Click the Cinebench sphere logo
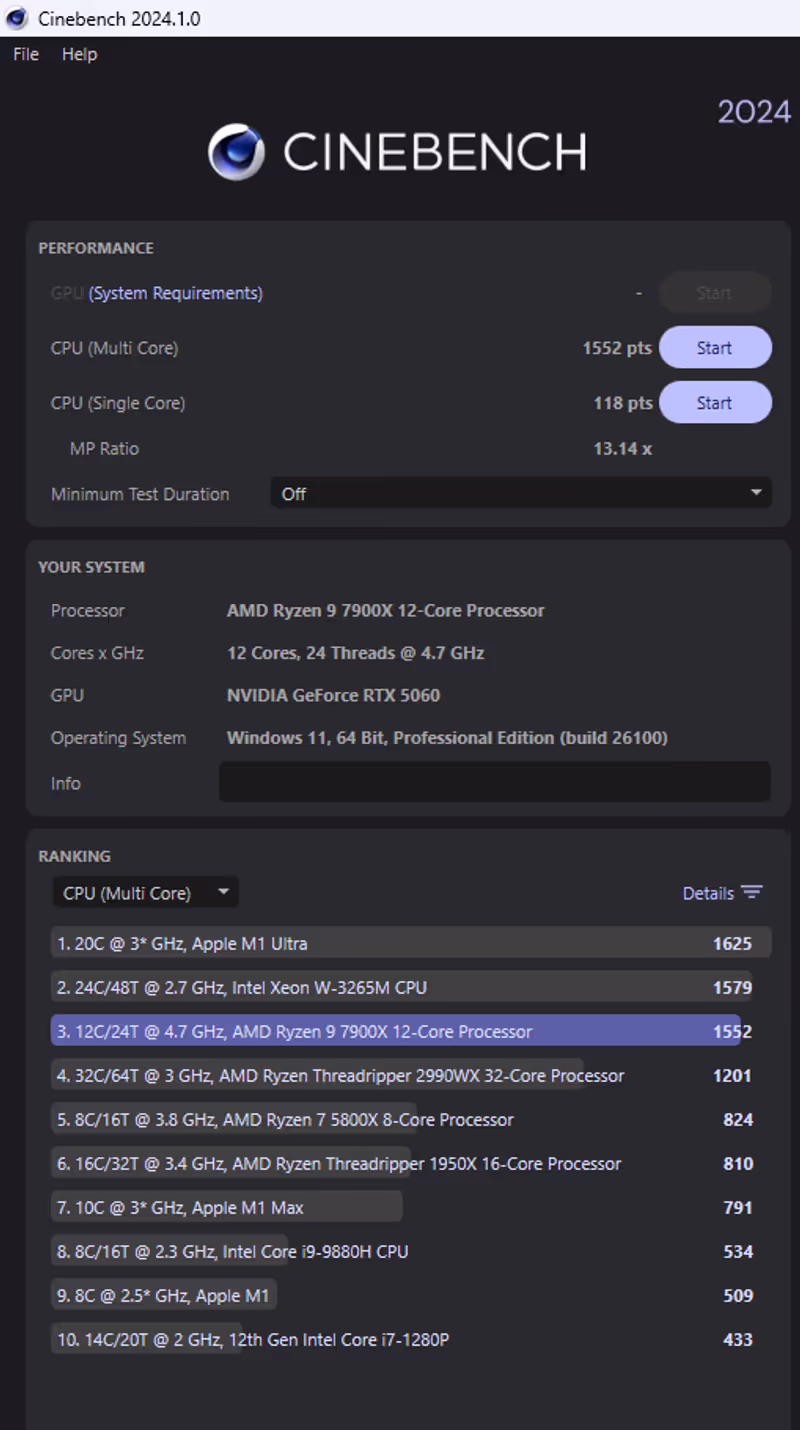Viewport: 800px width, 1430px height. pos(237,152)
